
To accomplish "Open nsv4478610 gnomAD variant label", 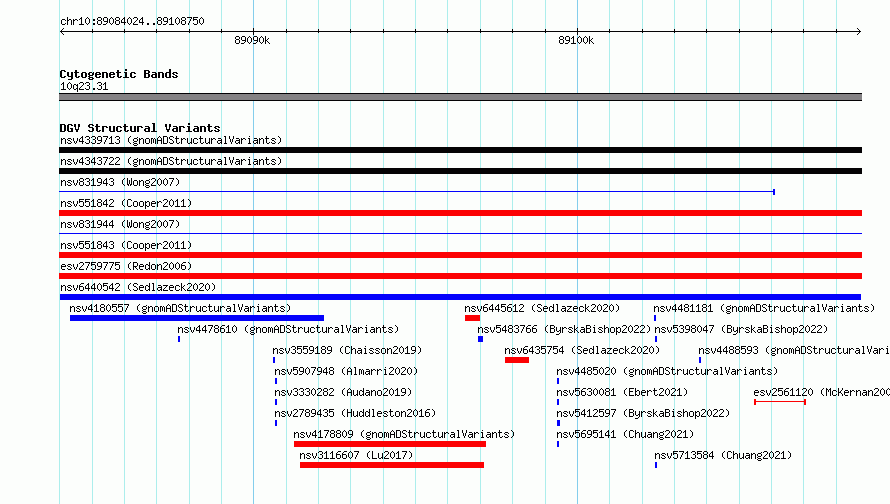I will click(288, 329).
